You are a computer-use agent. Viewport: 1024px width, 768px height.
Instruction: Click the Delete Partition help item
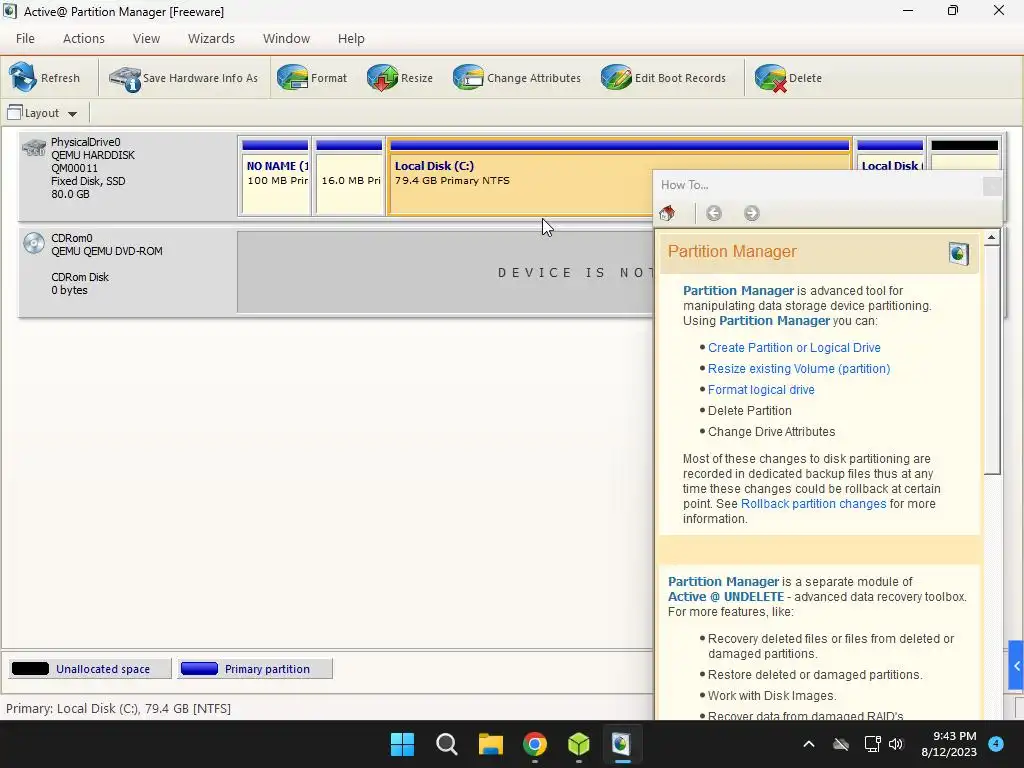point(750,410)
